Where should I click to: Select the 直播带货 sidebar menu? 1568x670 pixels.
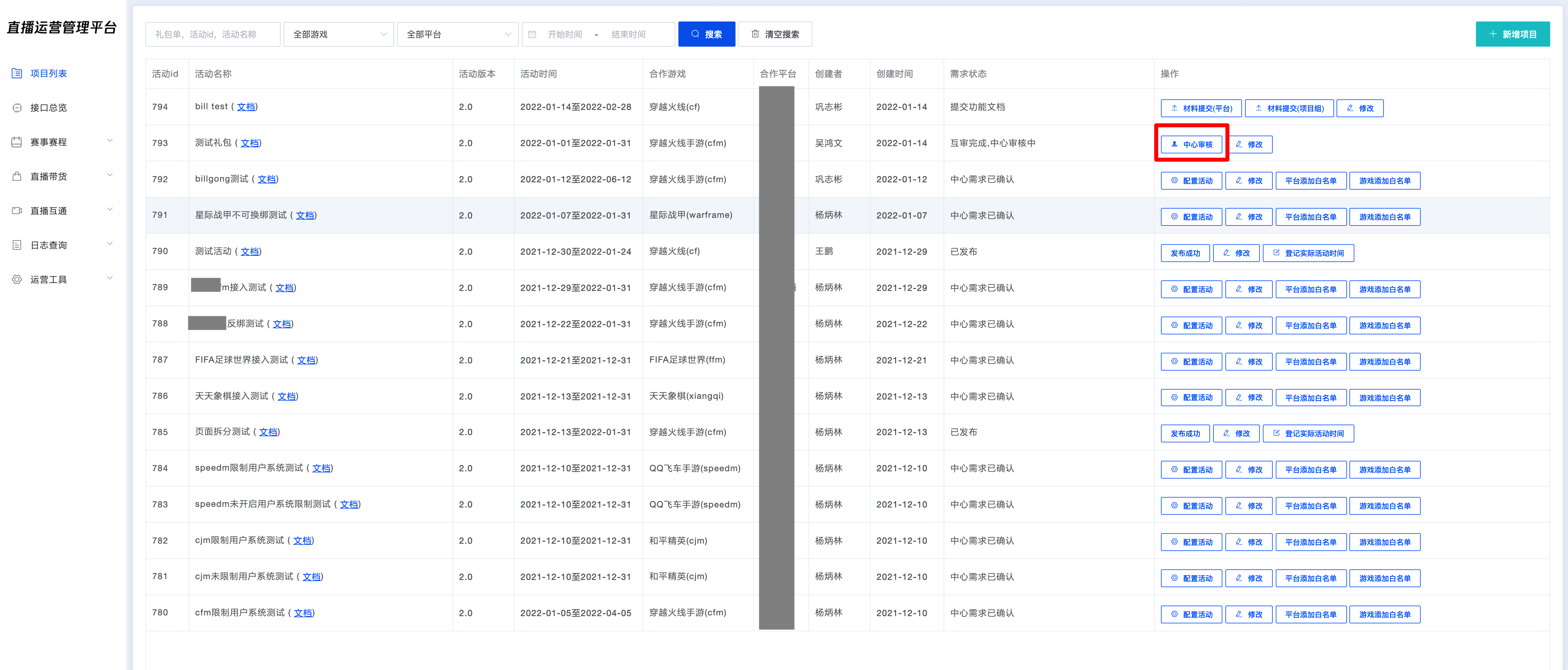(49, 176)
